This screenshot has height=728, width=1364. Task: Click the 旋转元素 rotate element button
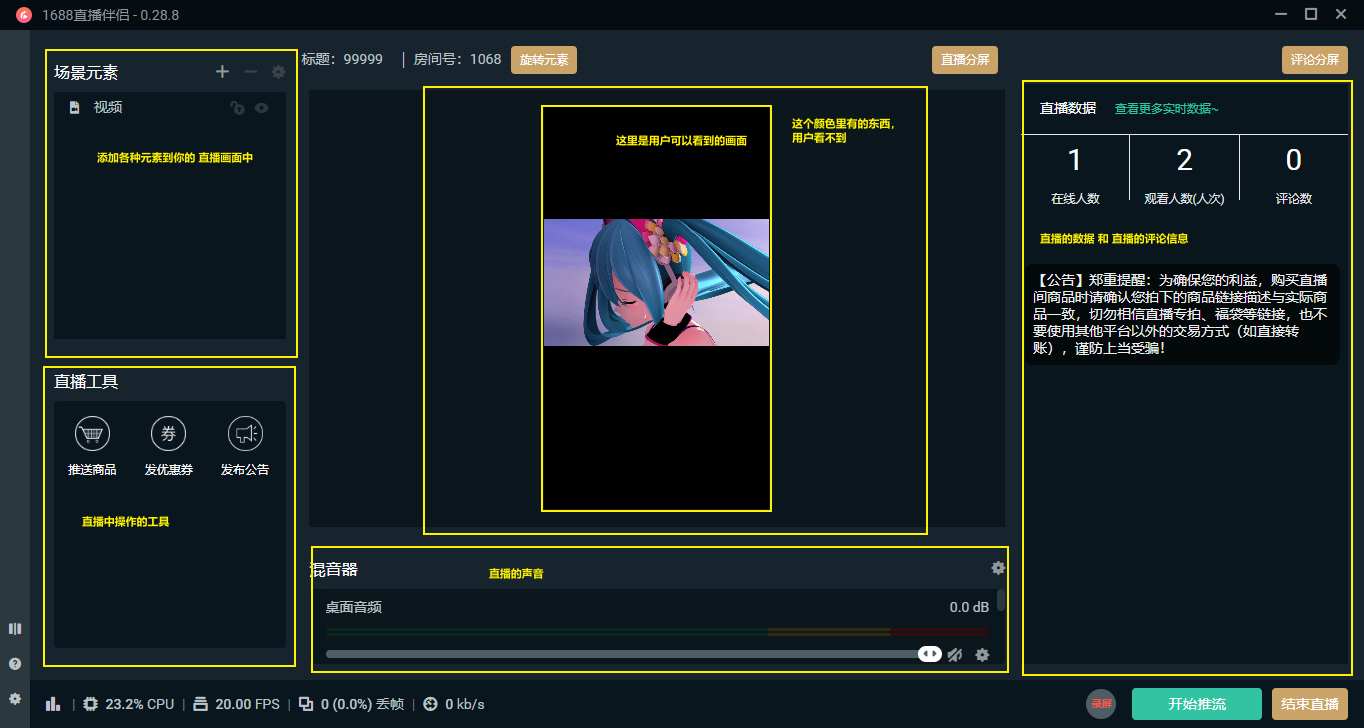pyautogui.click(x=544, y=59)
